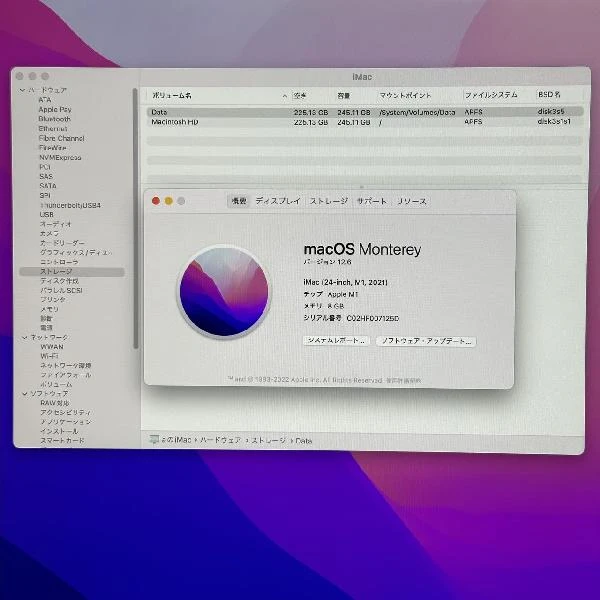The height and width of the screenshot is (600, 600).
Task: Select ネットワーク環境 in the sidebar
Action: click(66, 365)
